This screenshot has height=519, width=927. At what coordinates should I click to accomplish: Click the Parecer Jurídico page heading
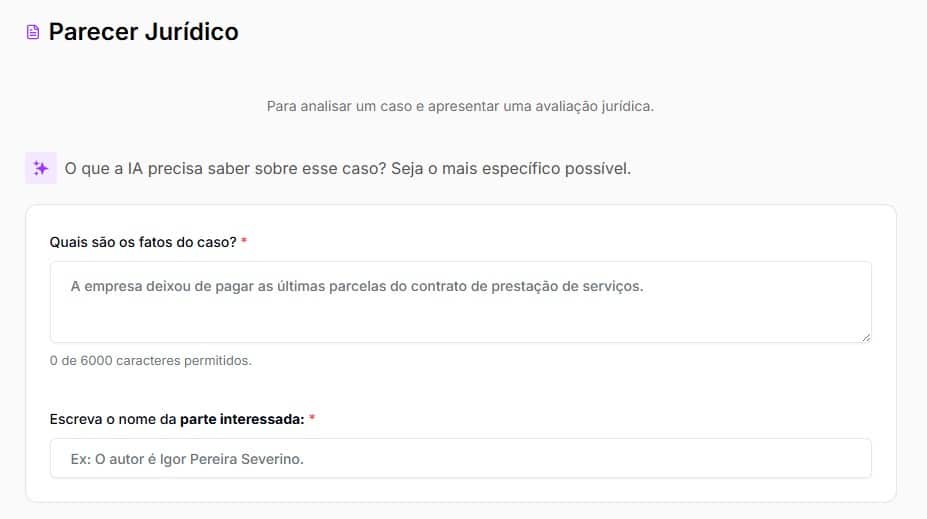(x=144, y=32)
